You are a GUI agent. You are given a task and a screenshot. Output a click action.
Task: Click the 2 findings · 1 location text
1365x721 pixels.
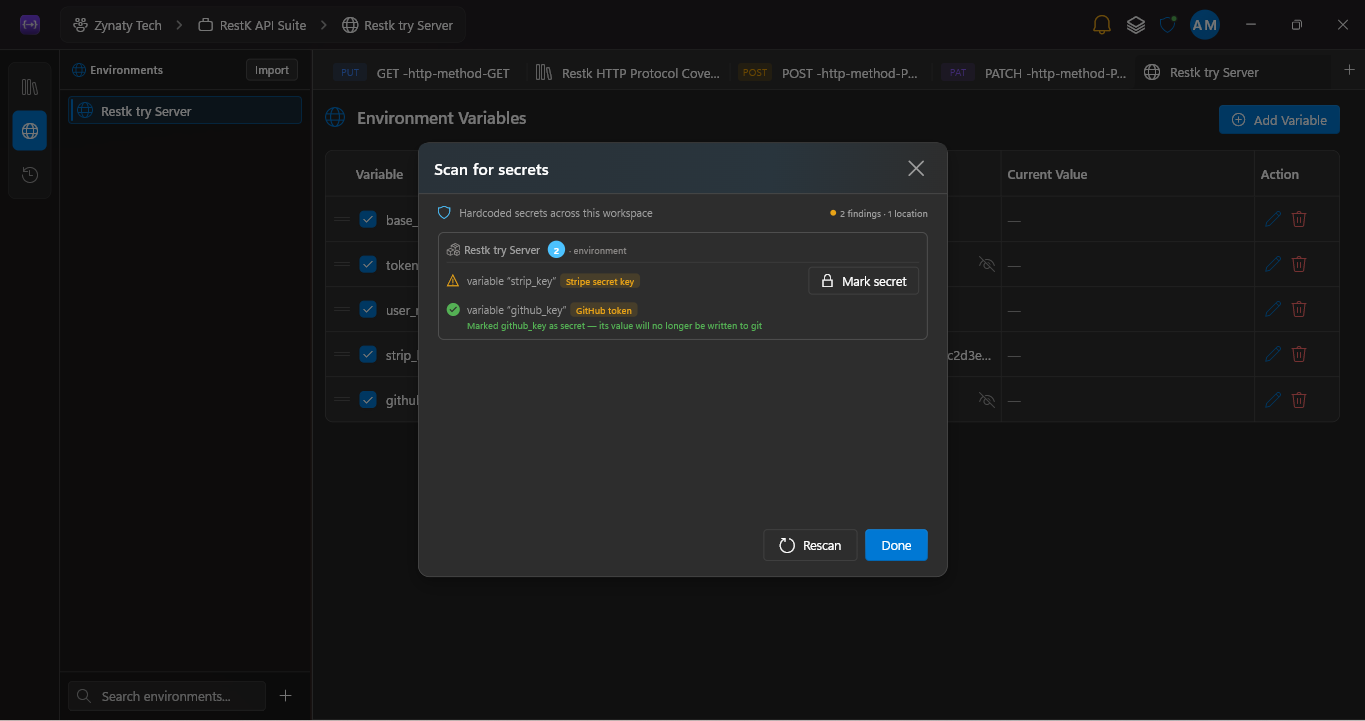coord(883,213)
